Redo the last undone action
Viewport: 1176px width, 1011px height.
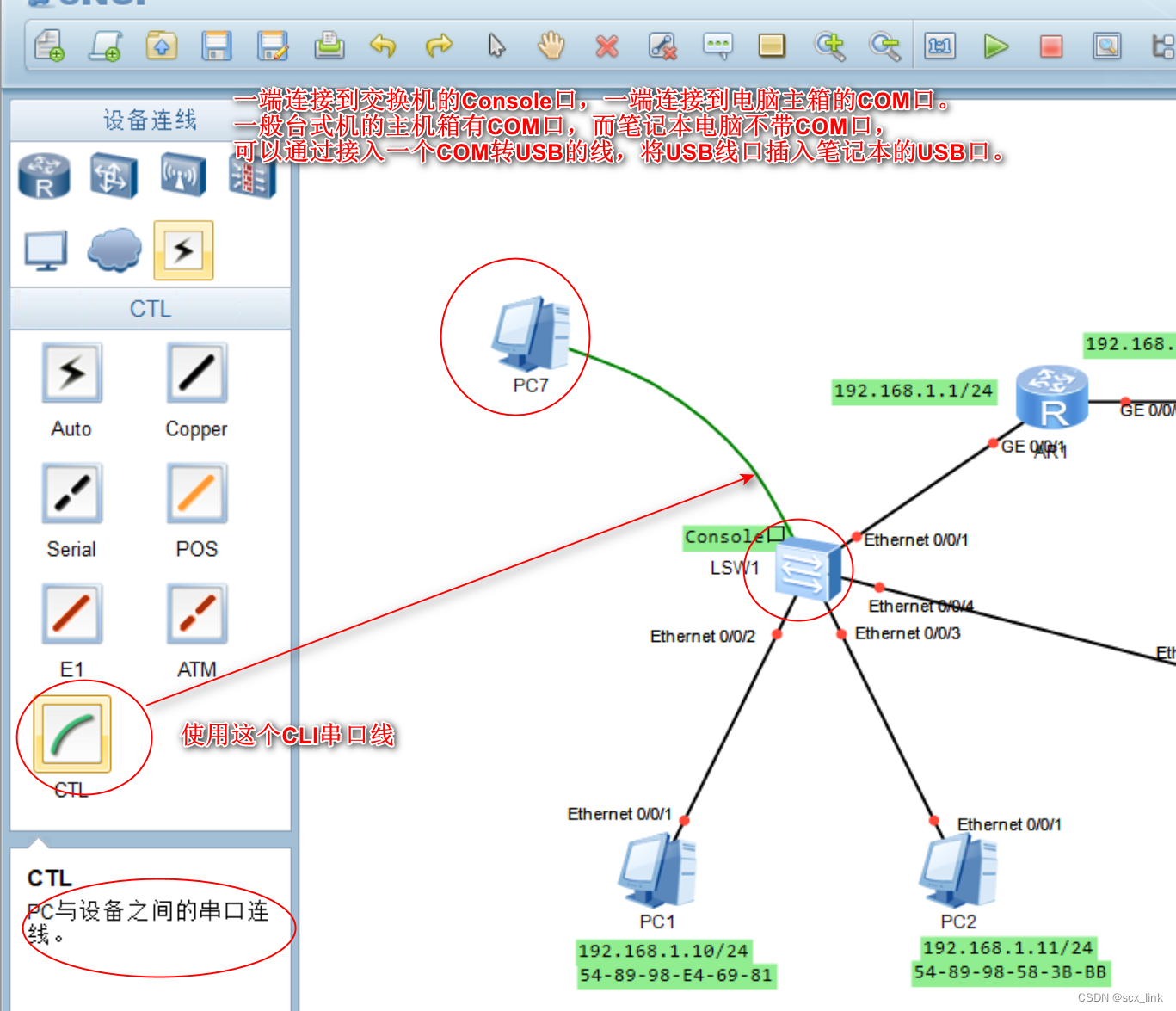point(439,45)
